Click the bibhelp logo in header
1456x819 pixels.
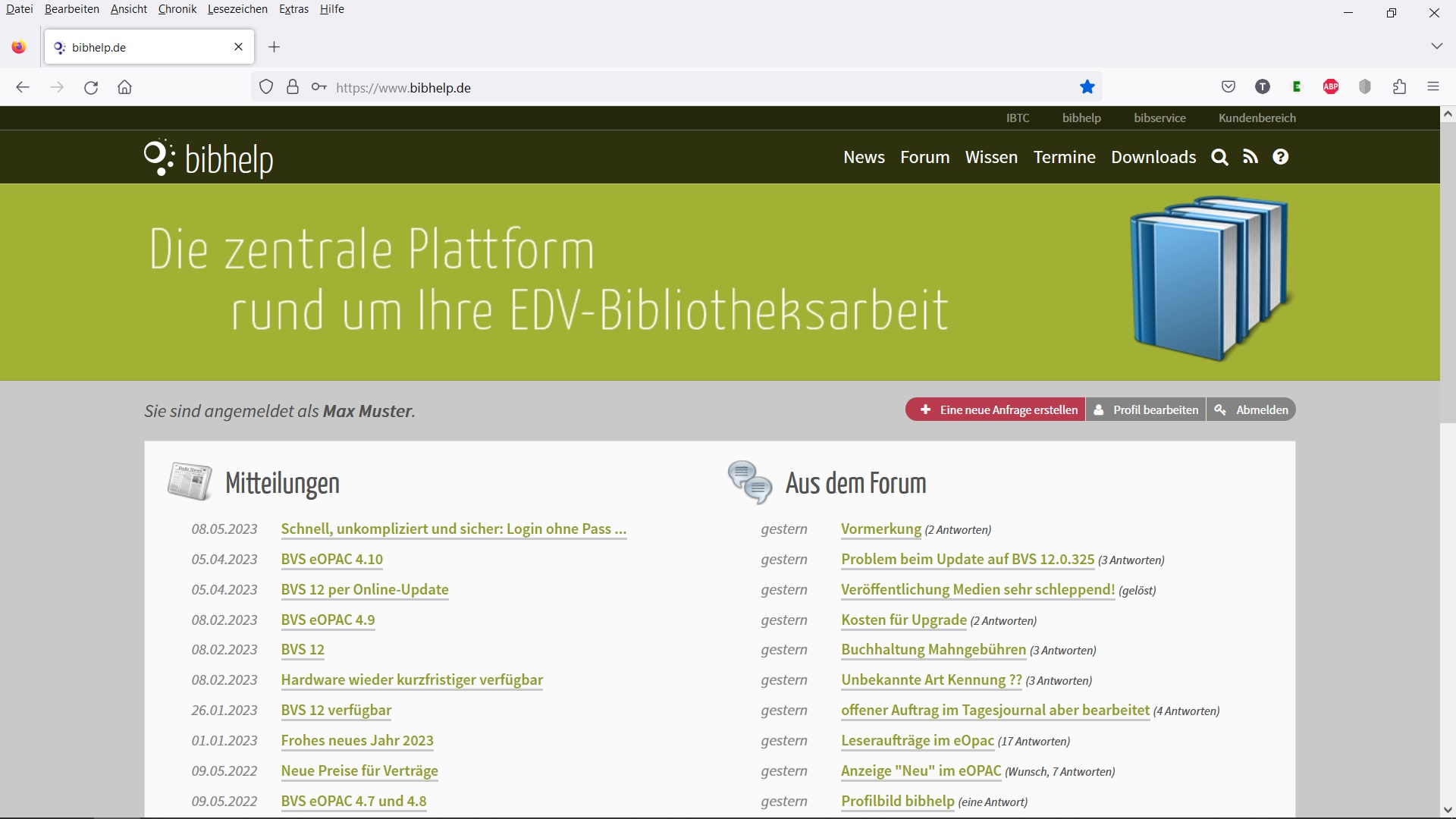pos(209,158)
